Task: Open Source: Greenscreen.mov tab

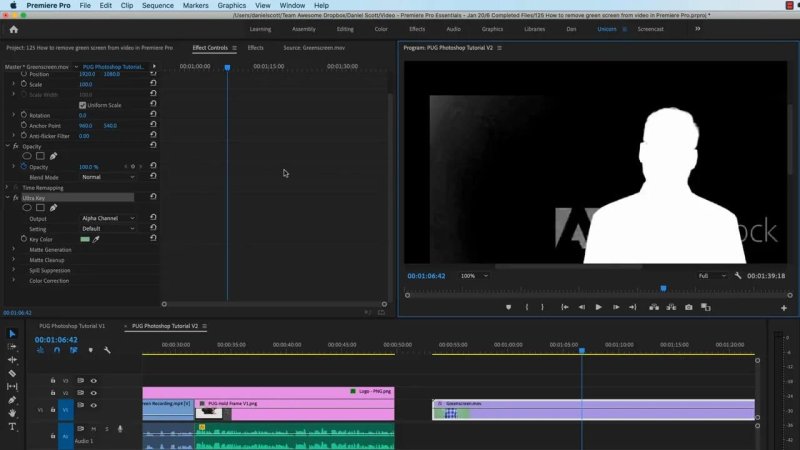Action: pos(314,47)
